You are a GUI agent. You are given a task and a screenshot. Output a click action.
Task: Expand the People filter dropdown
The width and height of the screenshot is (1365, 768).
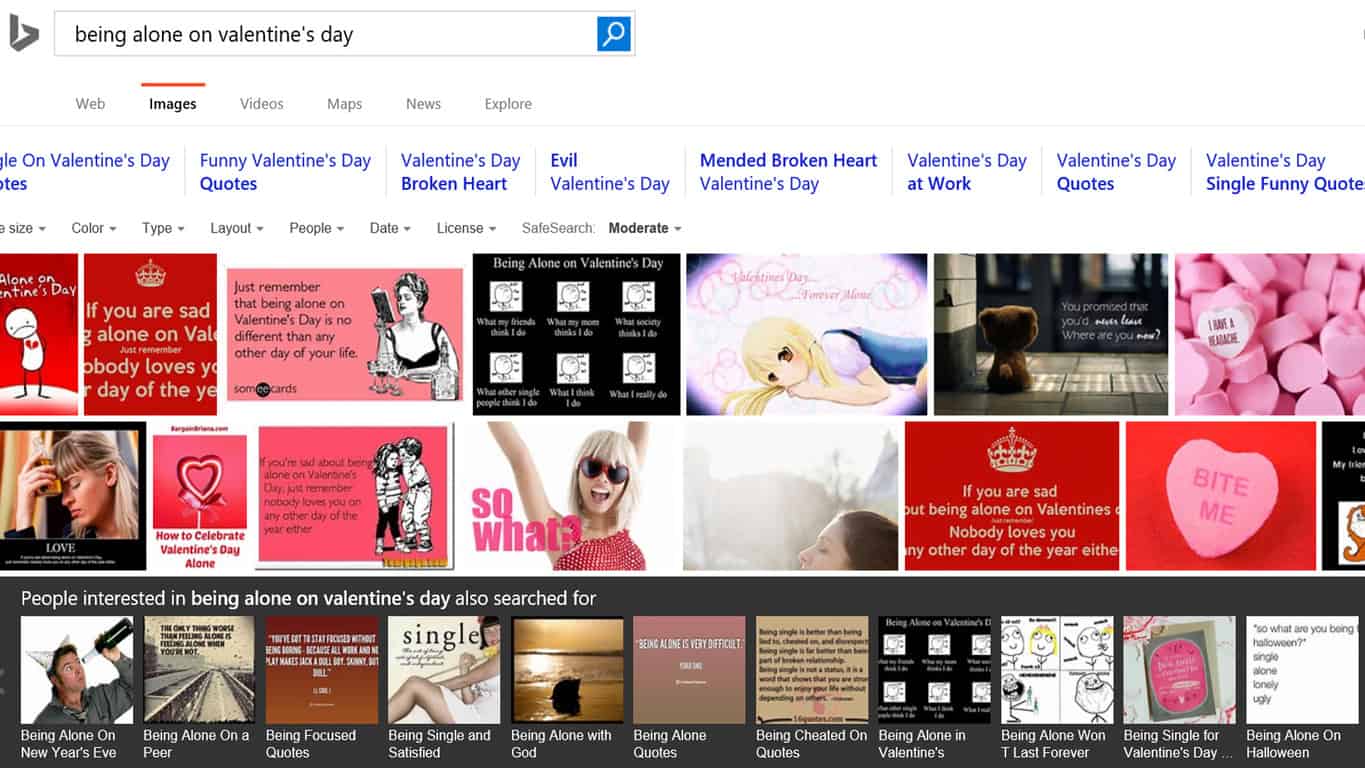click(316, 228)
